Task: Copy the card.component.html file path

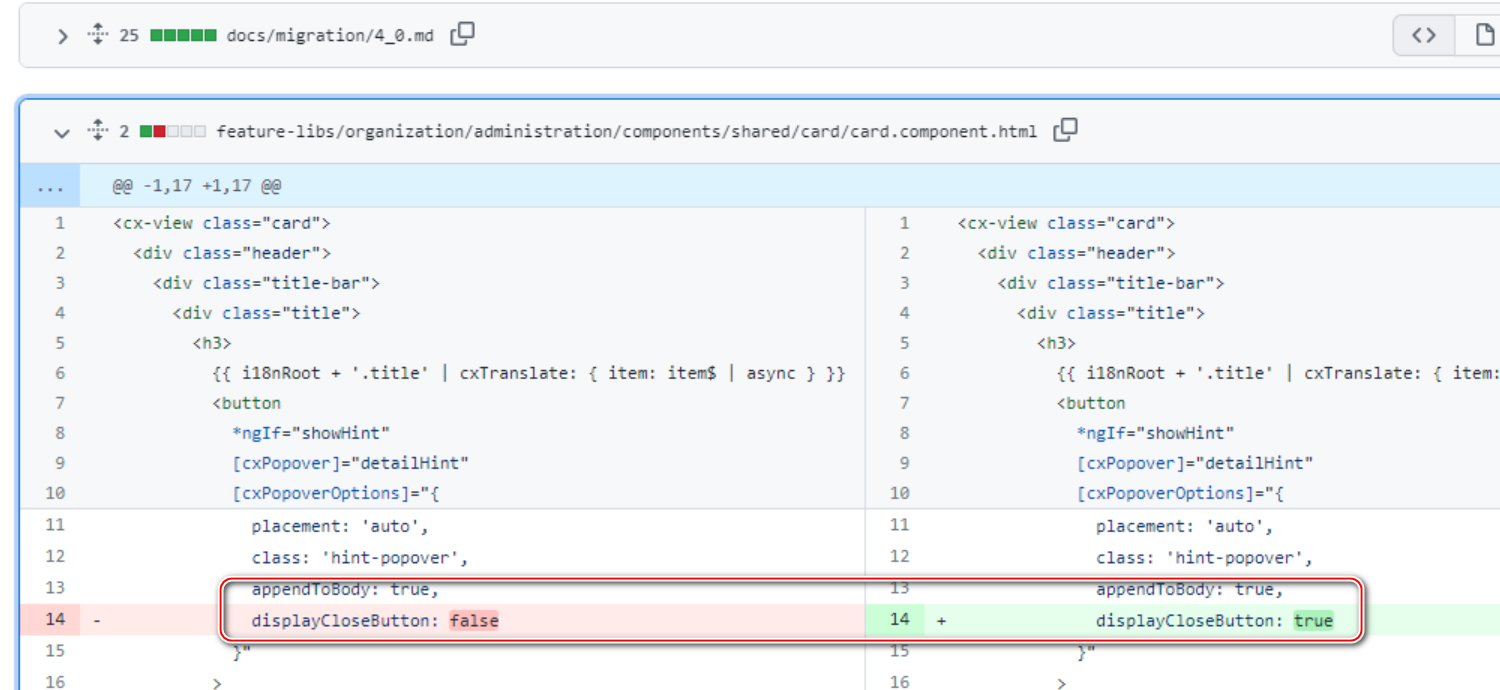Action: [x=1065, y=130]
